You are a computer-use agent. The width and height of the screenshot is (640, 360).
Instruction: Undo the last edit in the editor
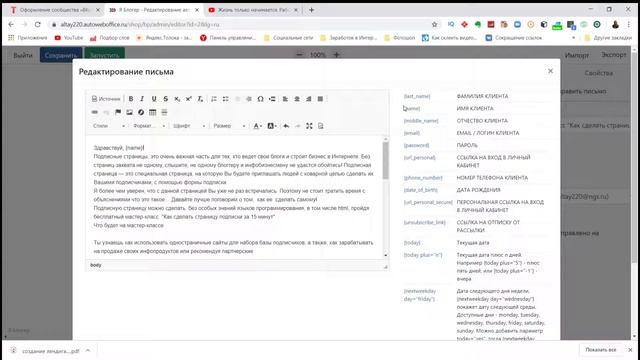(x=286, y=126)
